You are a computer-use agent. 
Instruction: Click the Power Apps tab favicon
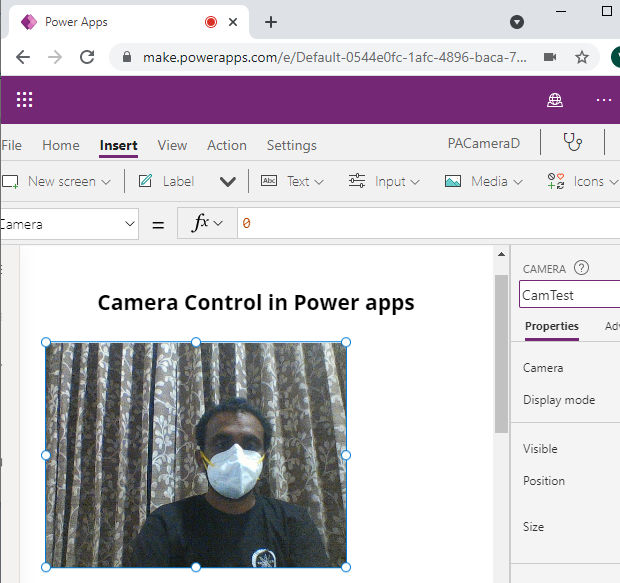29,22
